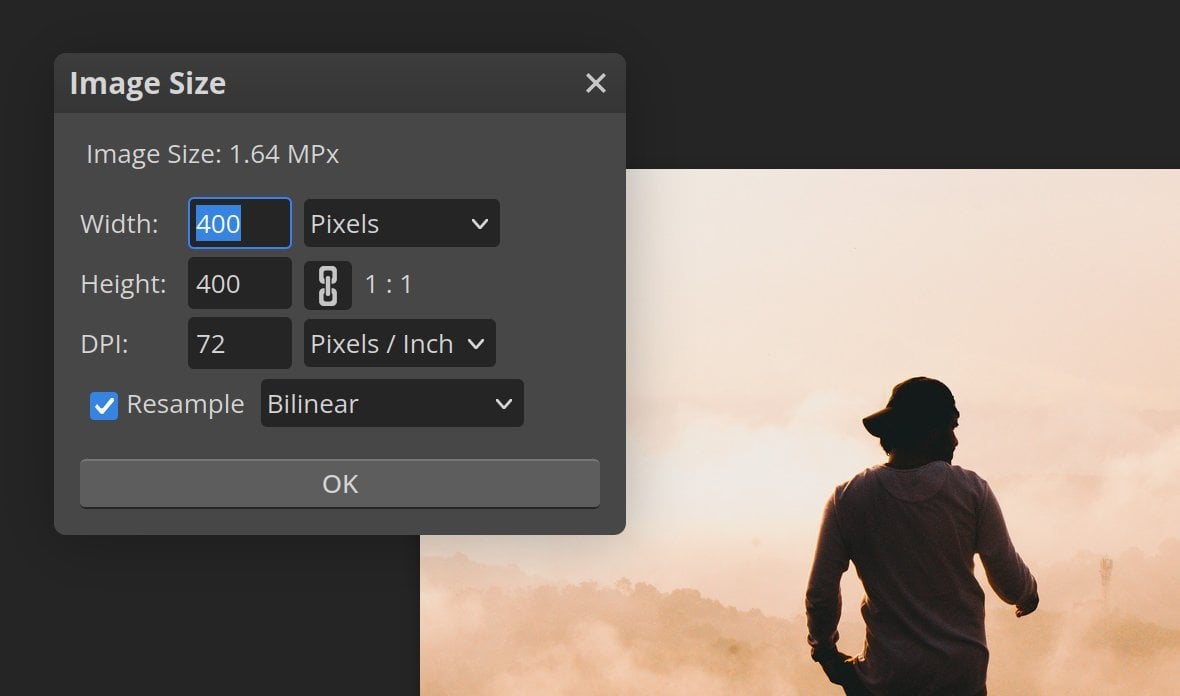Select the DPI input box
Image resolution: width=1180 pixels, height=696 pixels.
(240, 344)
